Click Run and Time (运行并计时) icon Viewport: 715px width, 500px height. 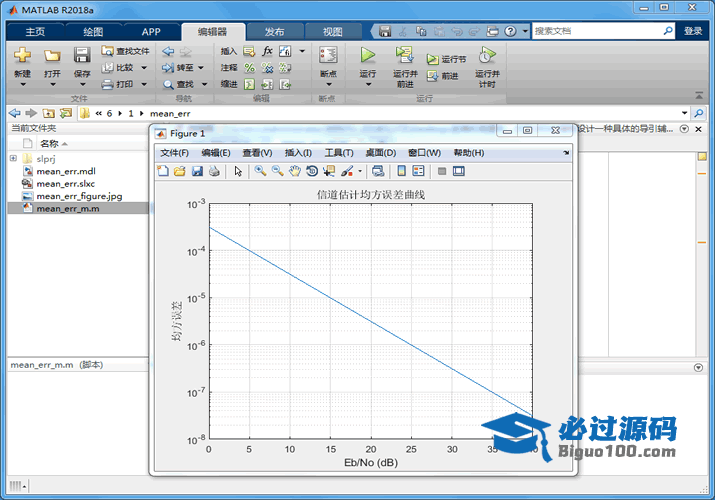click(487, 55)
